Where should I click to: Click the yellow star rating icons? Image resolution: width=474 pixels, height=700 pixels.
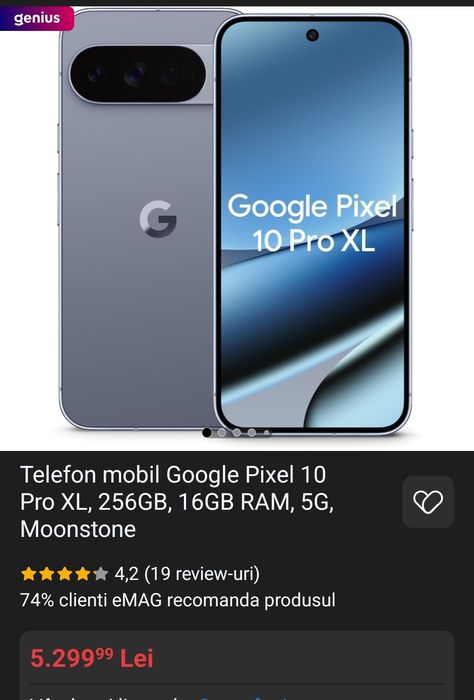[x=64, y=574]
